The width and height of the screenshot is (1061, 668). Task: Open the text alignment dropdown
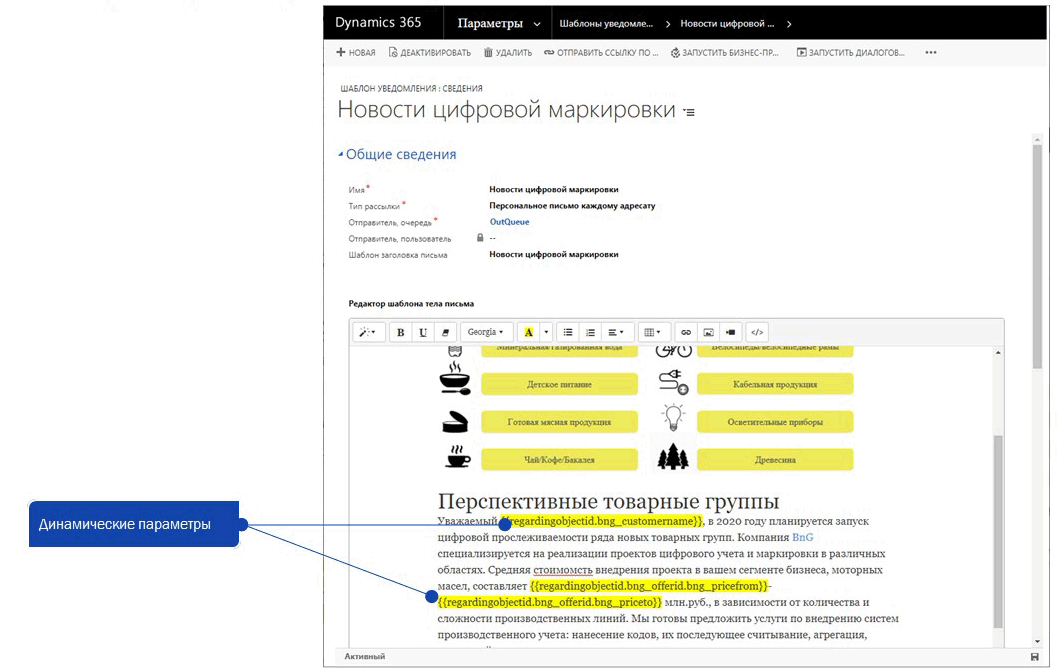[613, 331]
